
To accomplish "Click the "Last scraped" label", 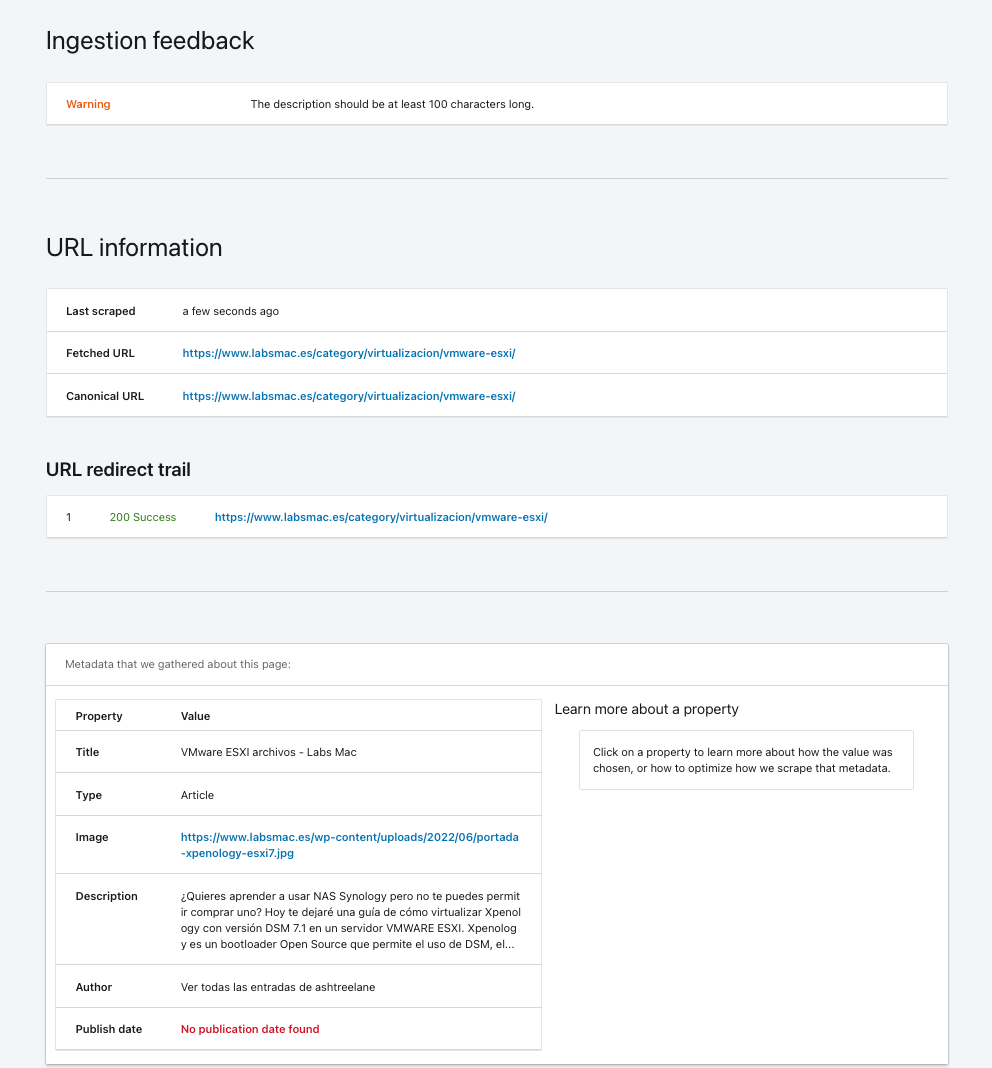I will click(x=101, y=311).
